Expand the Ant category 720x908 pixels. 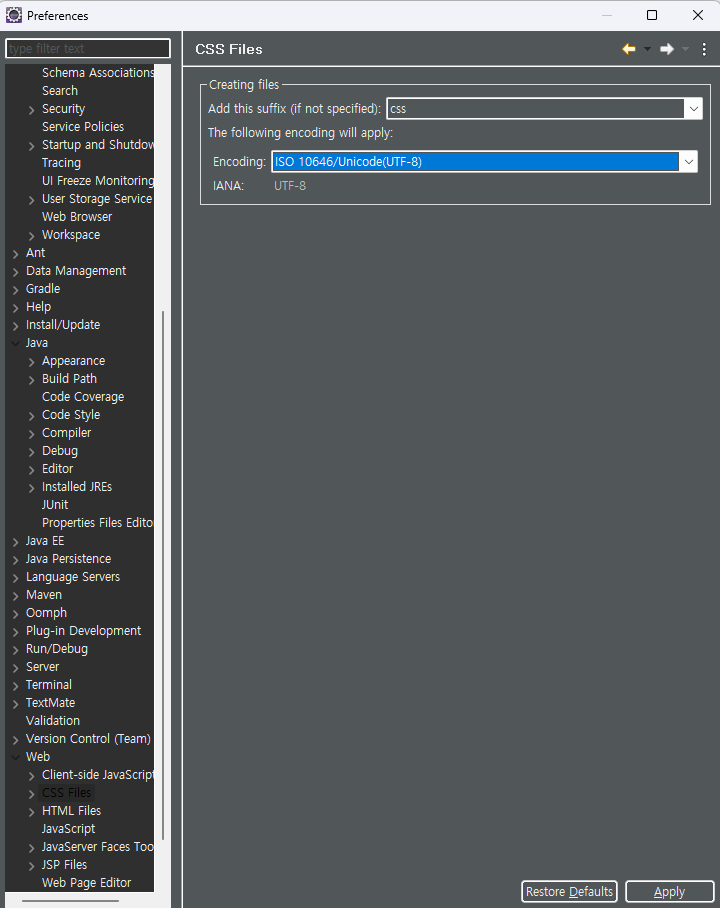click(16, 254)
